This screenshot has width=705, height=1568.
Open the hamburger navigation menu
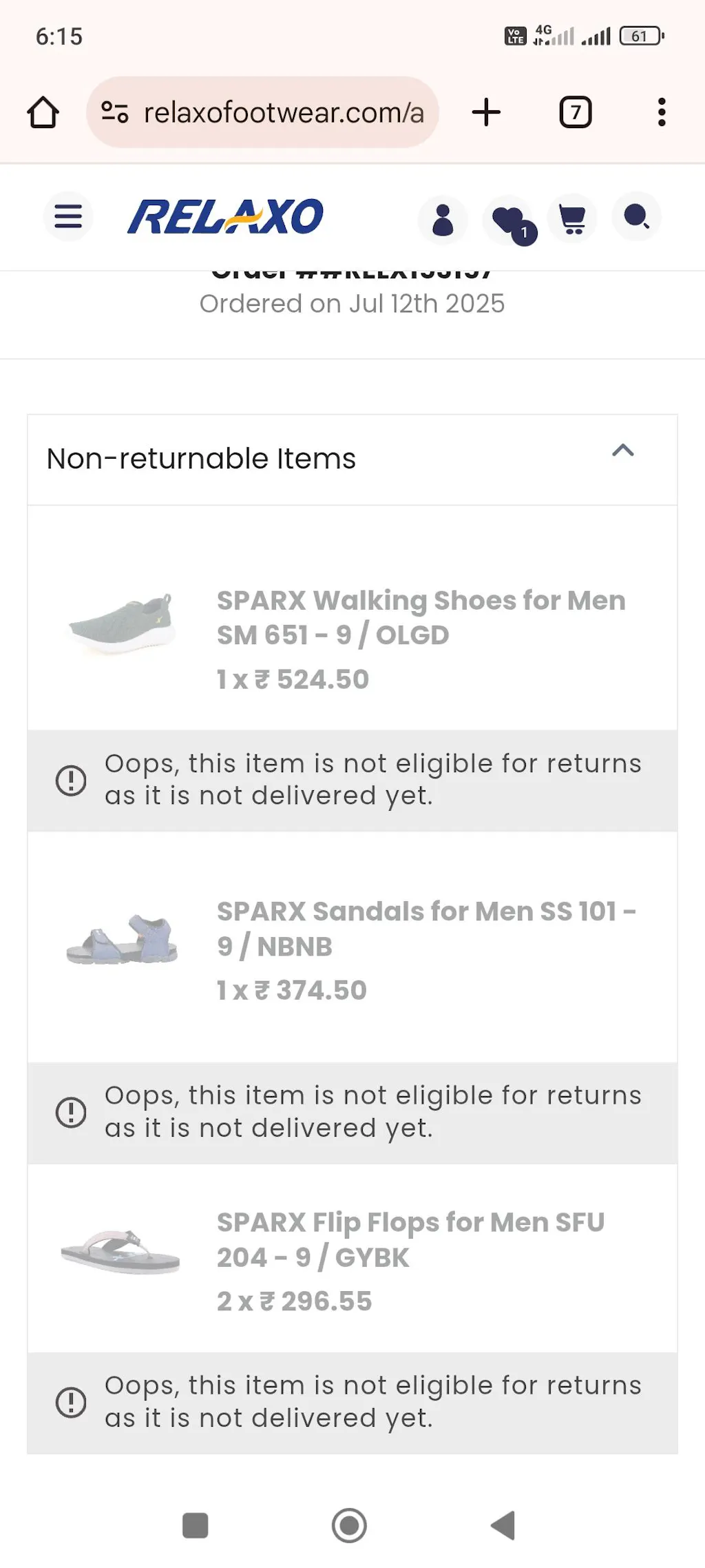coord(68,217)
